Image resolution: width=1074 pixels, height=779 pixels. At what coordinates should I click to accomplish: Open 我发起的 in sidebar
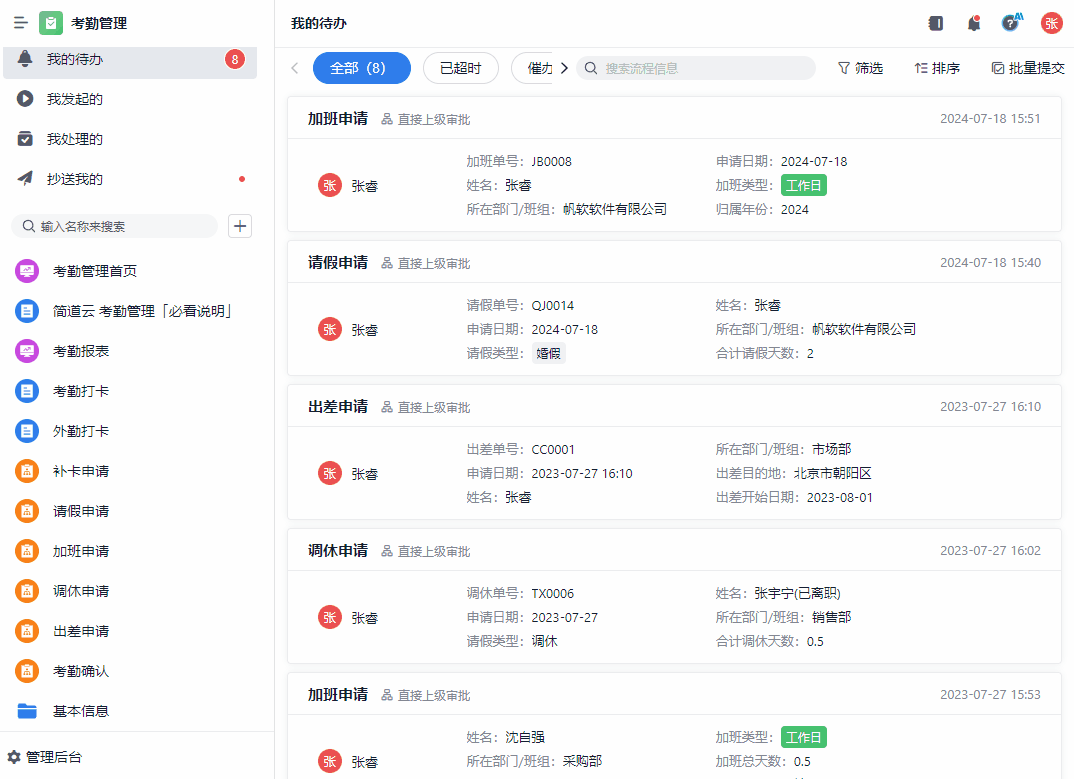(130, 99)
